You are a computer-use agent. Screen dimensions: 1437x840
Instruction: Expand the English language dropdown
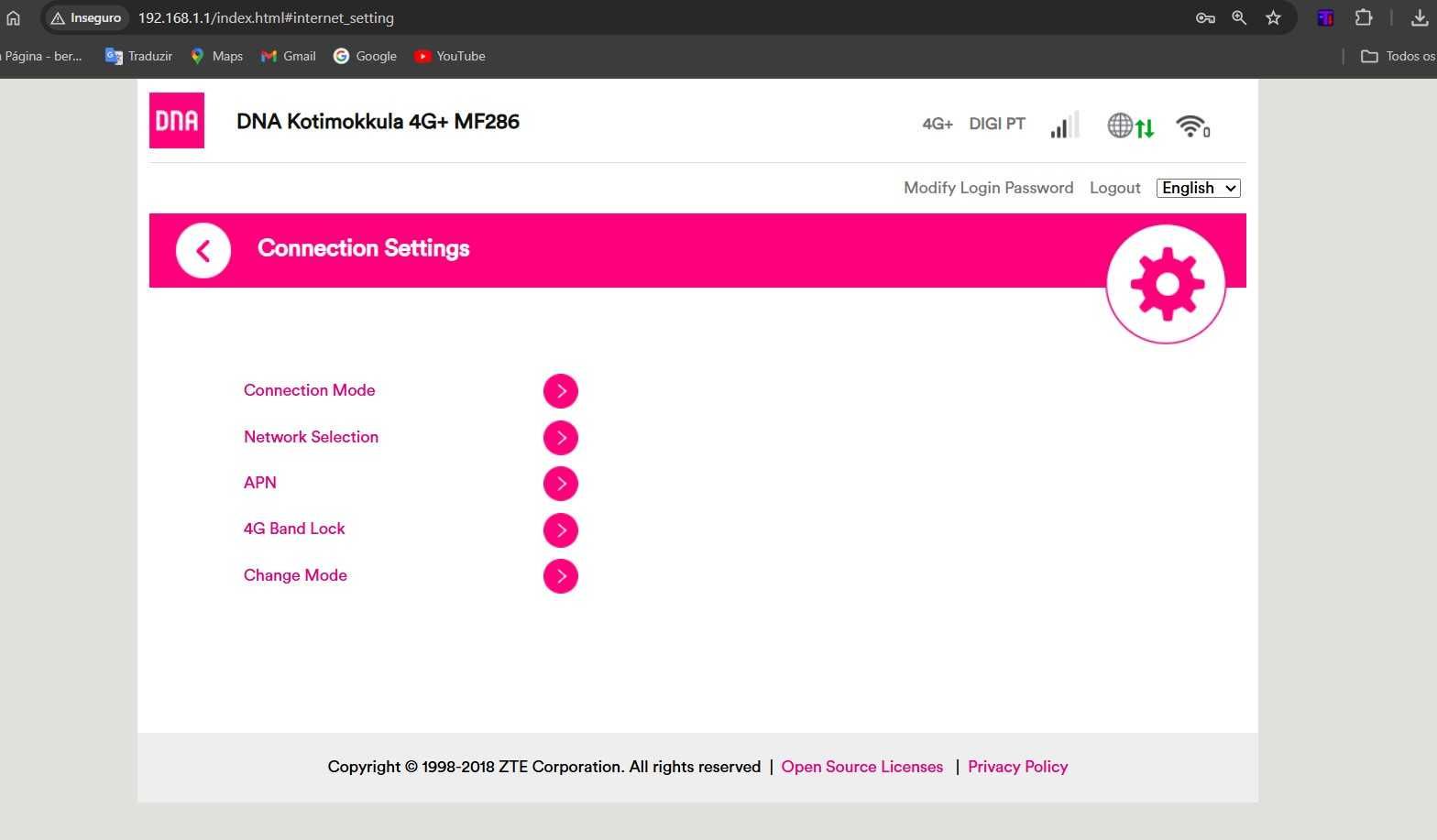(x=1199, y=188)
